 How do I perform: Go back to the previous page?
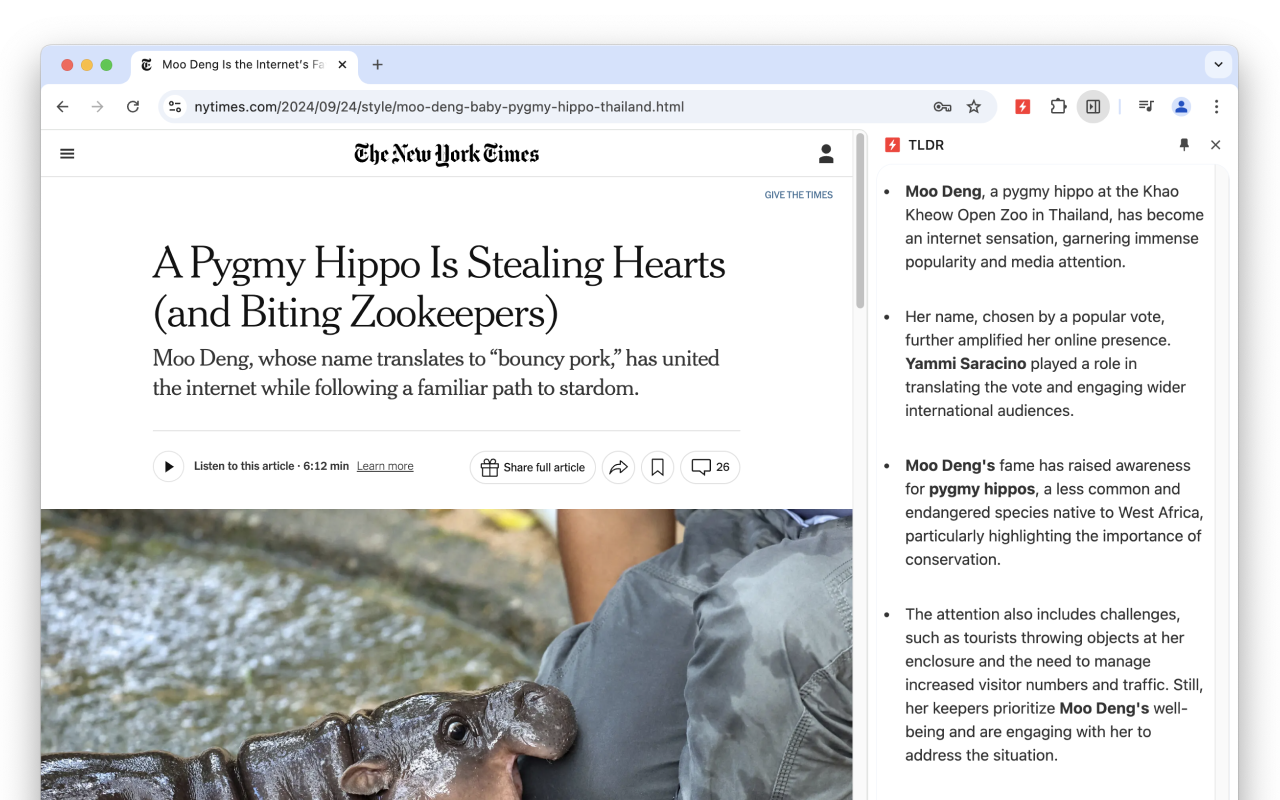tap(63, 107)
